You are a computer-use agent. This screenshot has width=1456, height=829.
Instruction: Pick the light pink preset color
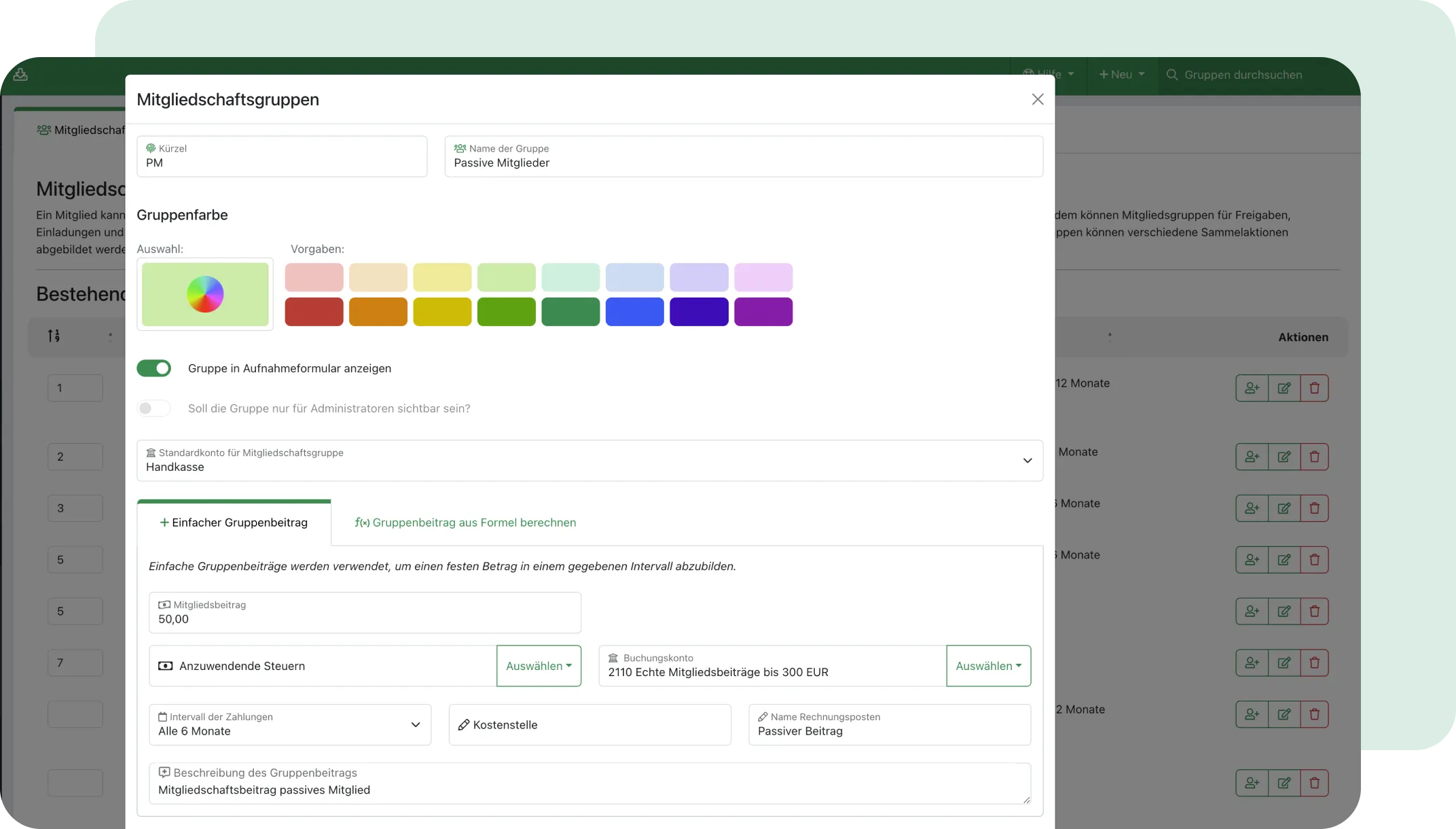(x=314, y=277)
